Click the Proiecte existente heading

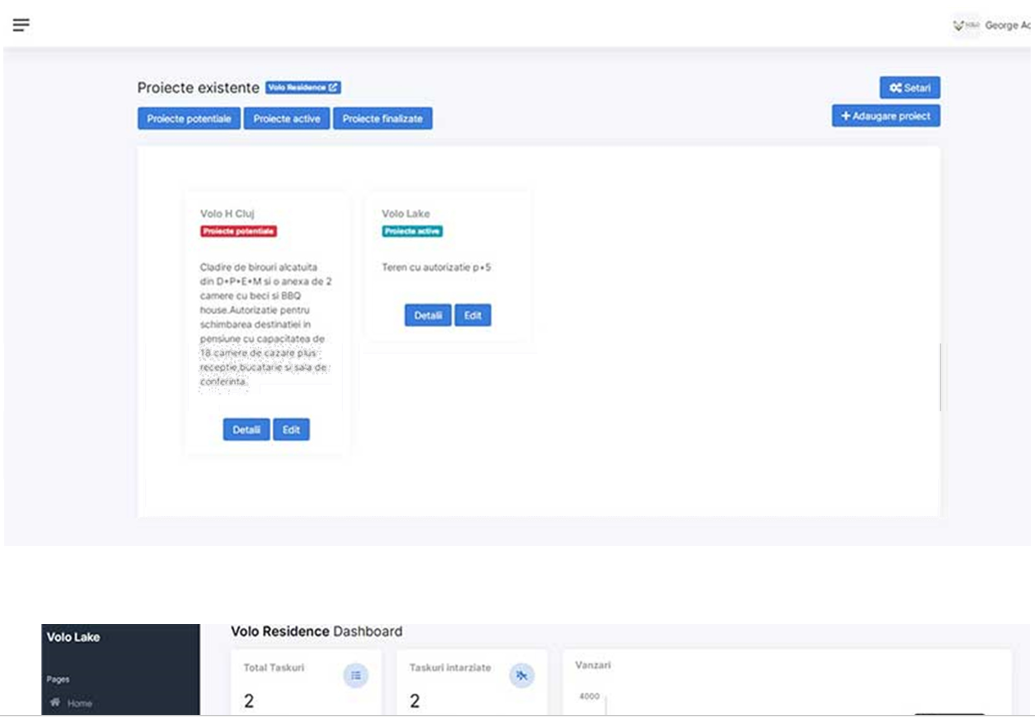point(198,87)
